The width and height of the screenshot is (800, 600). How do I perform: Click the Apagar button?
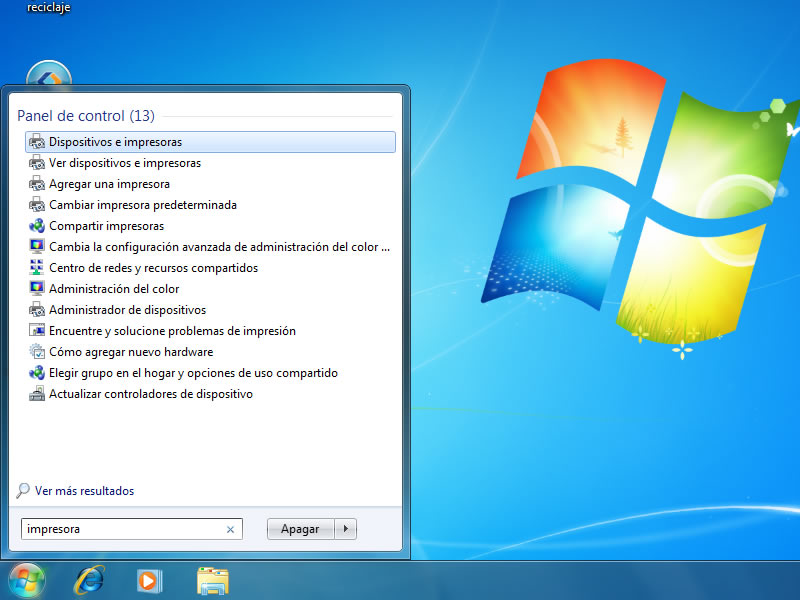tap(300, 529)
